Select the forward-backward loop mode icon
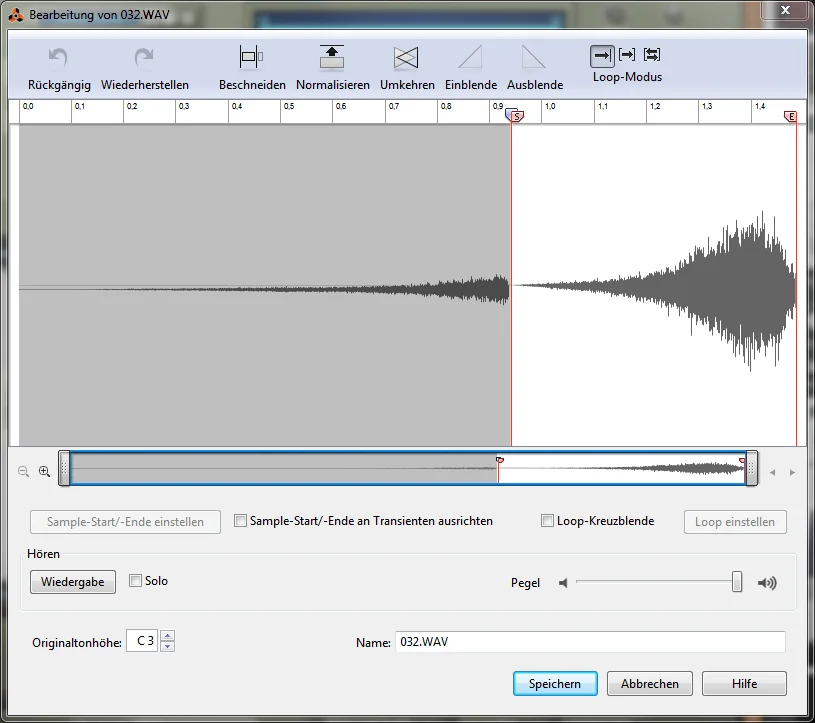 652,55
